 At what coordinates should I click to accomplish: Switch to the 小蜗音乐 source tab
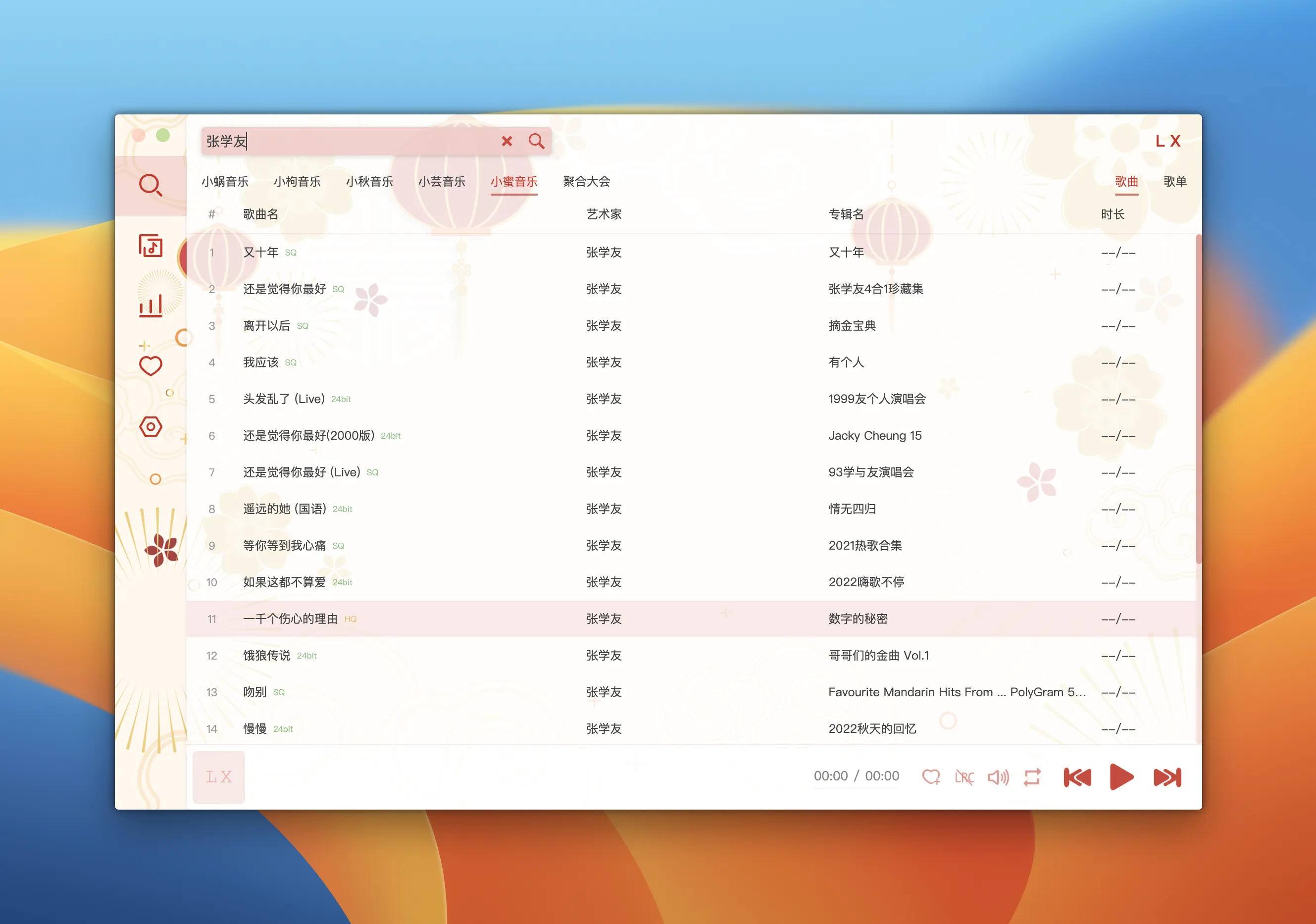[x=225, y=182]
